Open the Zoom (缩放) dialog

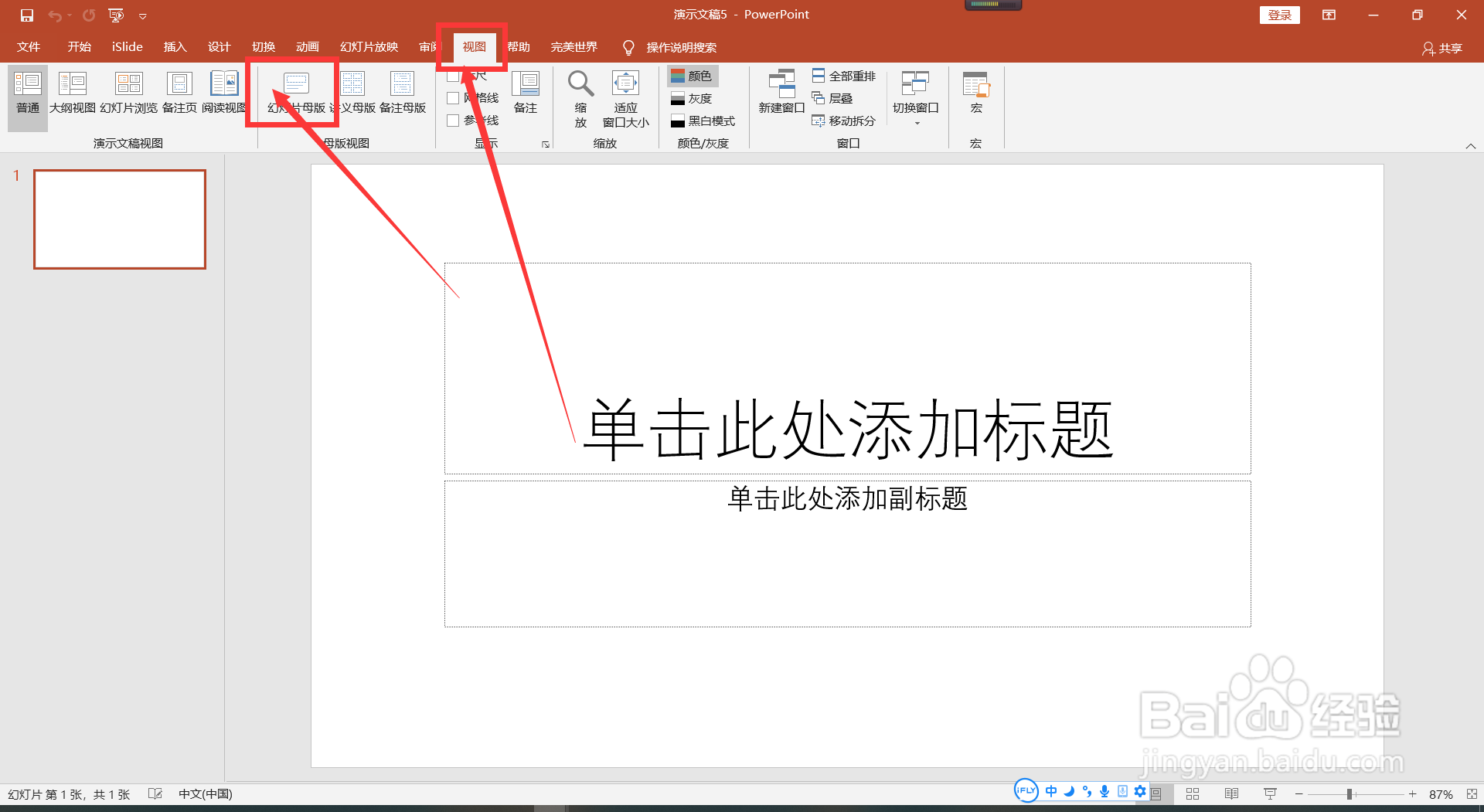(580, 98)
